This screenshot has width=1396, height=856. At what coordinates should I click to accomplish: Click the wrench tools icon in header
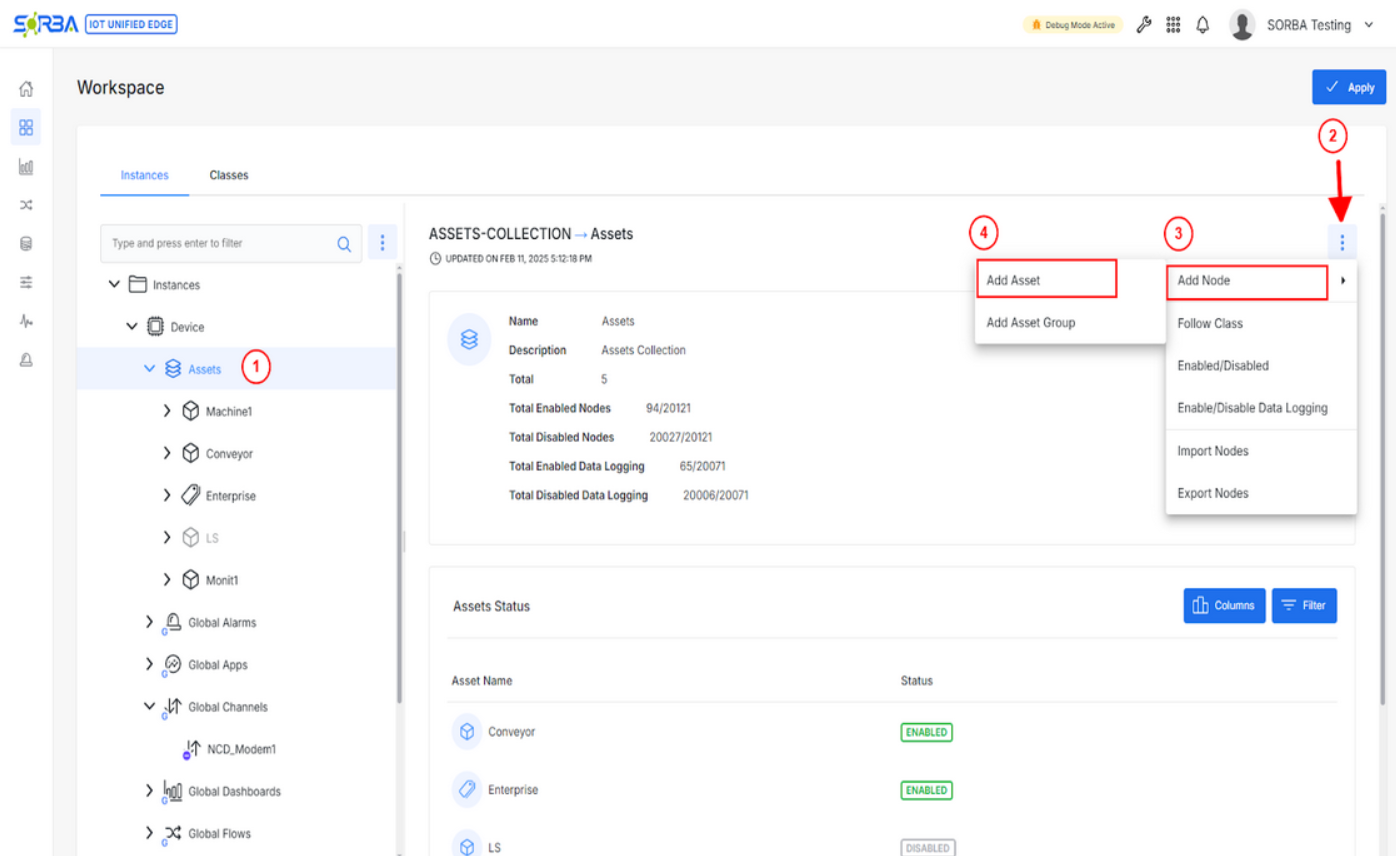[1144, 25]
